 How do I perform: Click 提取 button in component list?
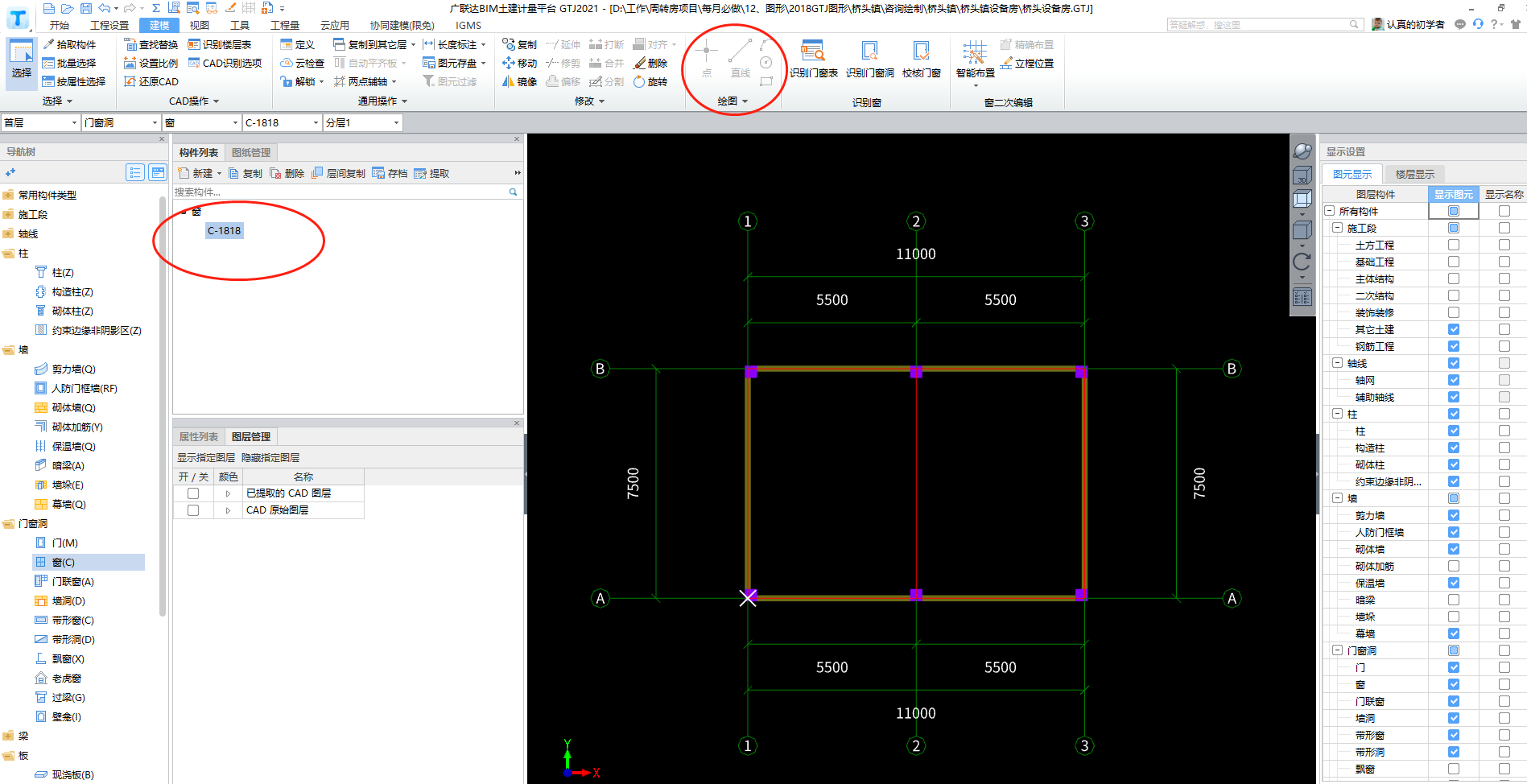click(x=432, y=173)
